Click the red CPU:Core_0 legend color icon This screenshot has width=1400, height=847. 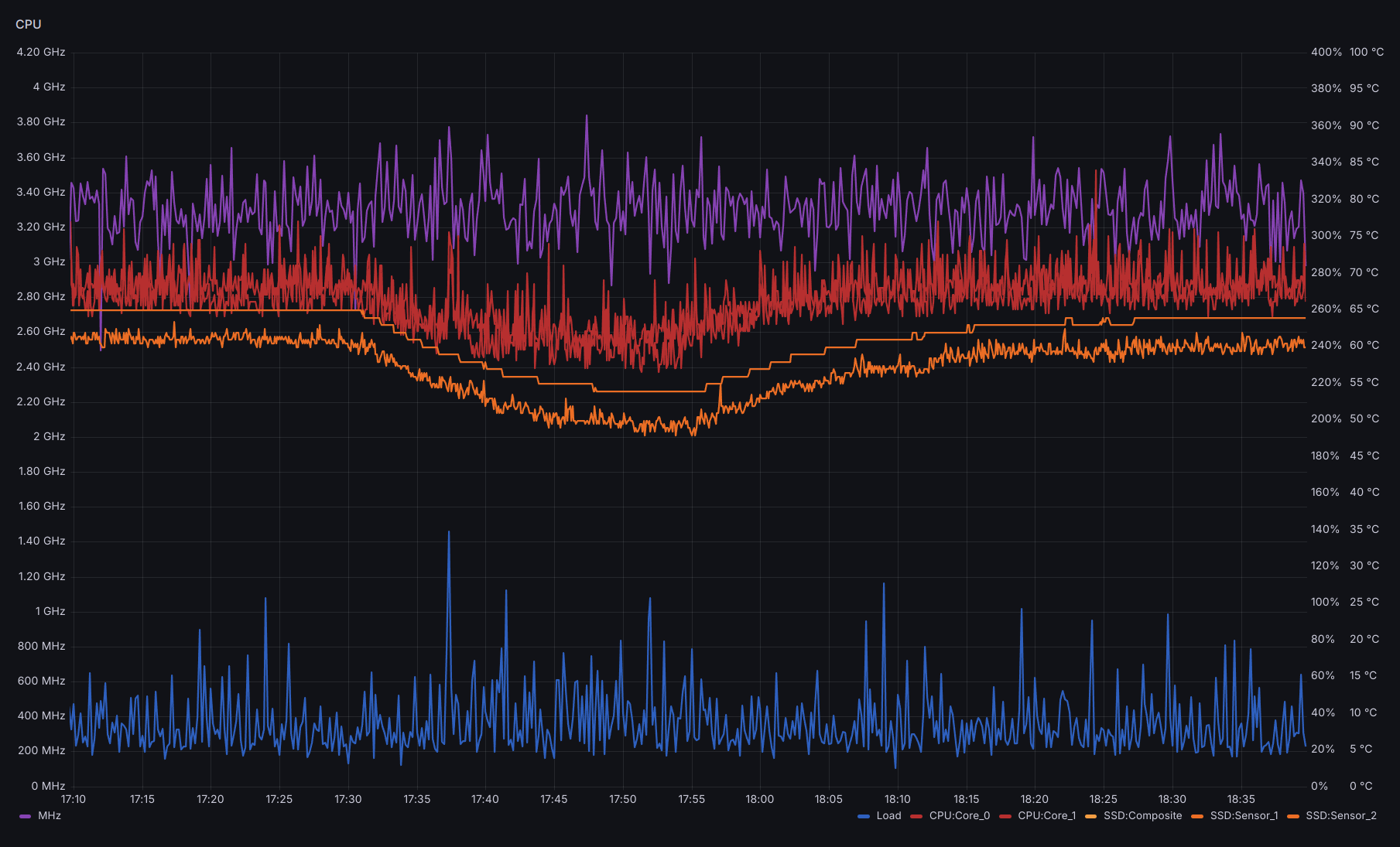[x=917, y=816]
